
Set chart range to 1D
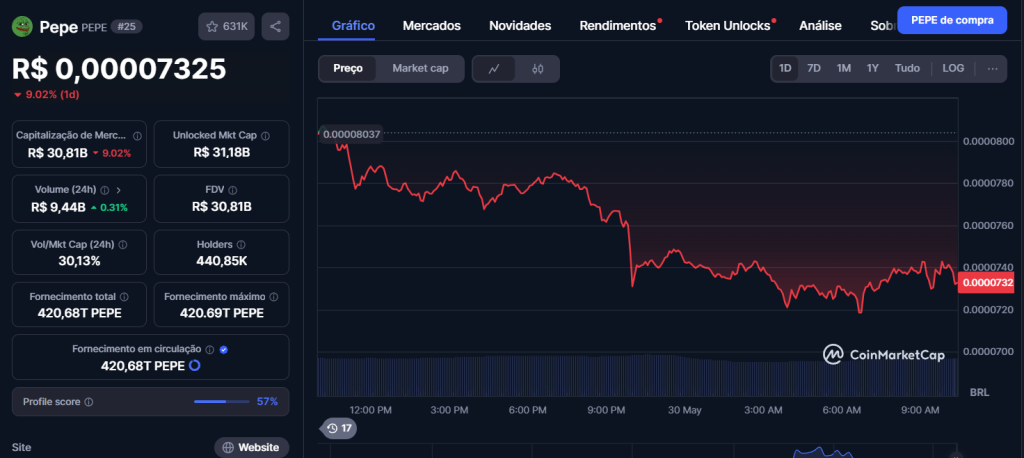[785, 69]
